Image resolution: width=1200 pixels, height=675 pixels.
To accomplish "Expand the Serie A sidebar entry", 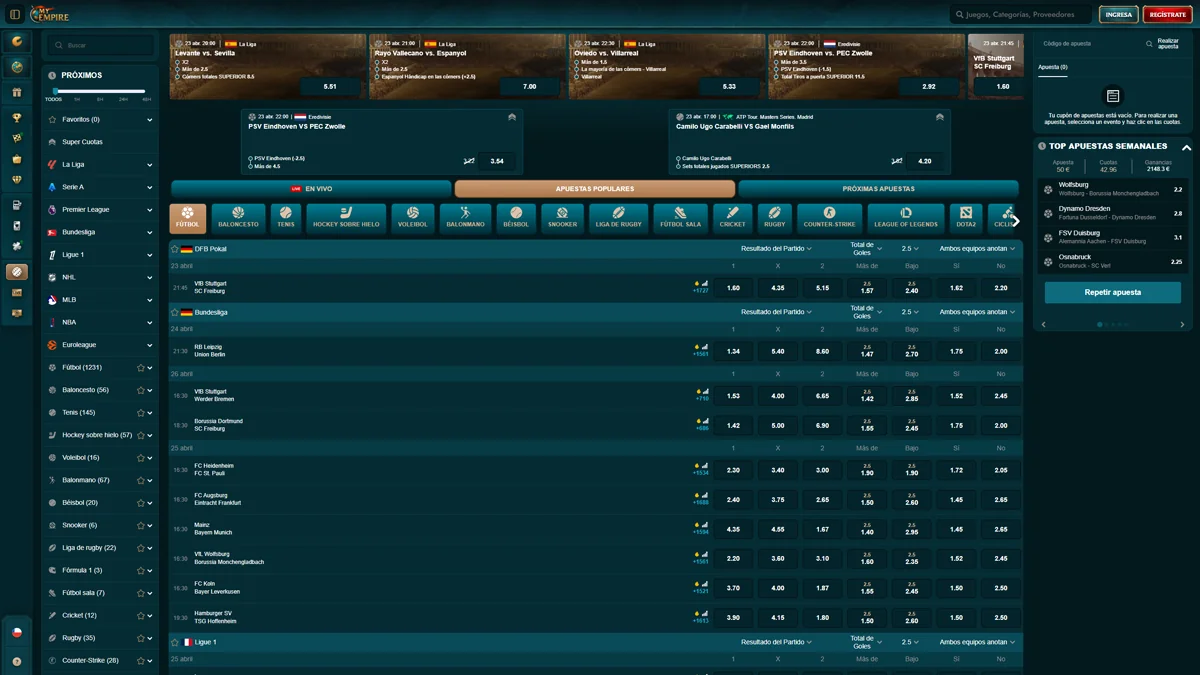I will [150, 187].
